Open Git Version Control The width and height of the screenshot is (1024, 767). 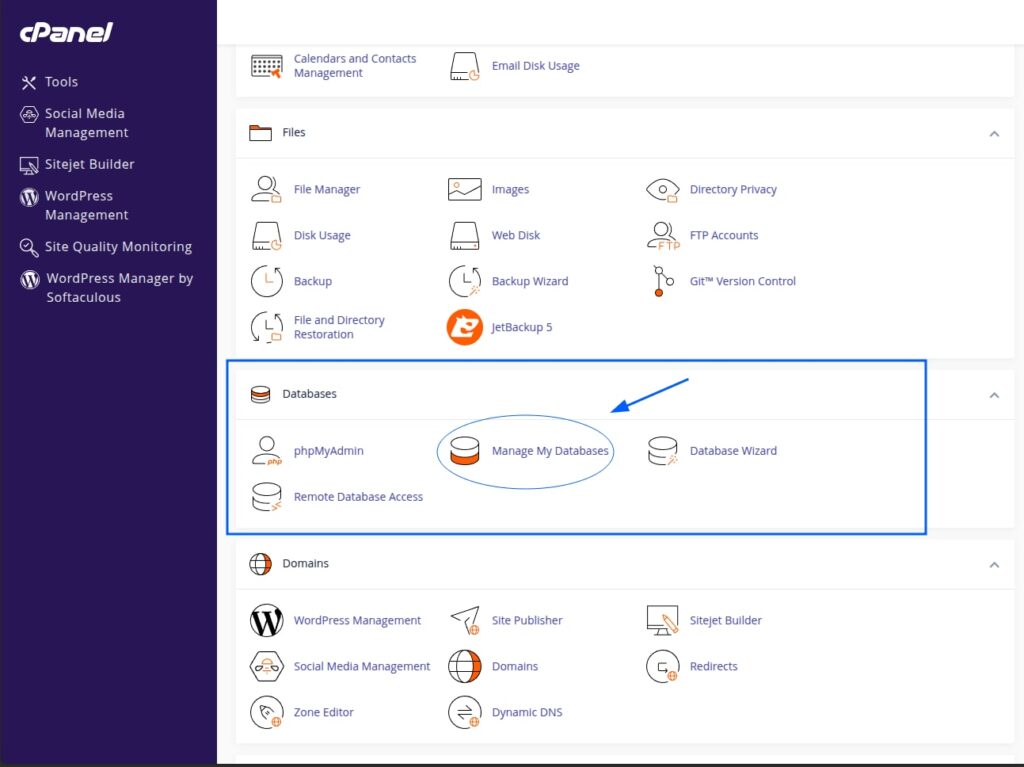click(742, 281)
